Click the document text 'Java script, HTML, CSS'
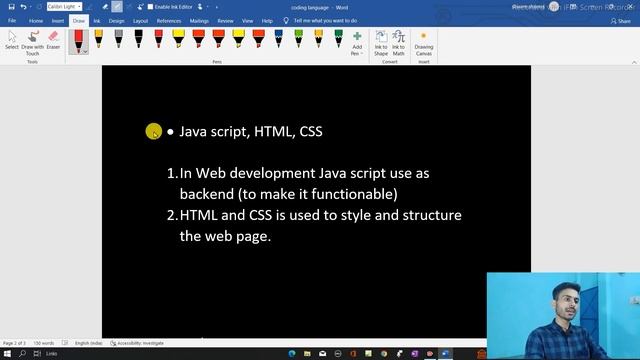Screen dimensions: 640x360 point(251,131)
